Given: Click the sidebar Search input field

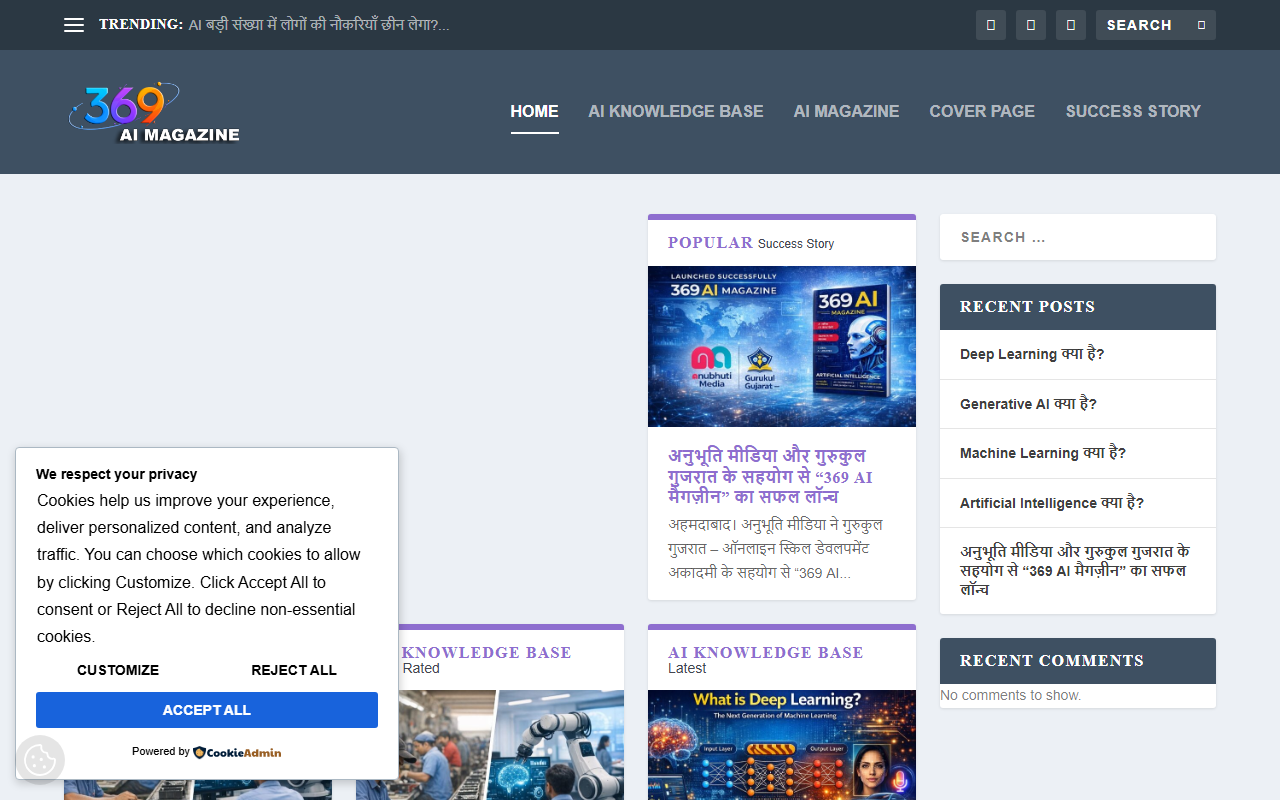Looking at the screenshot, I should 1078,237.
